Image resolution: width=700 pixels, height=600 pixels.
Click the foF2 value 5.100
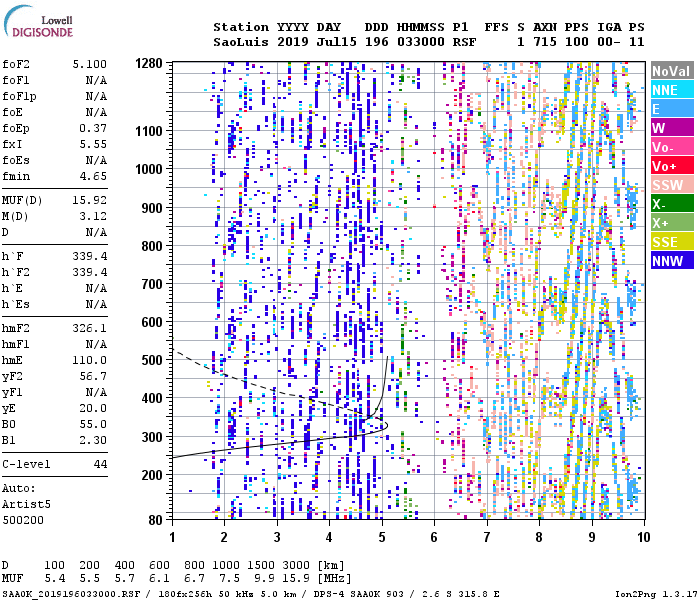[90, 64]
